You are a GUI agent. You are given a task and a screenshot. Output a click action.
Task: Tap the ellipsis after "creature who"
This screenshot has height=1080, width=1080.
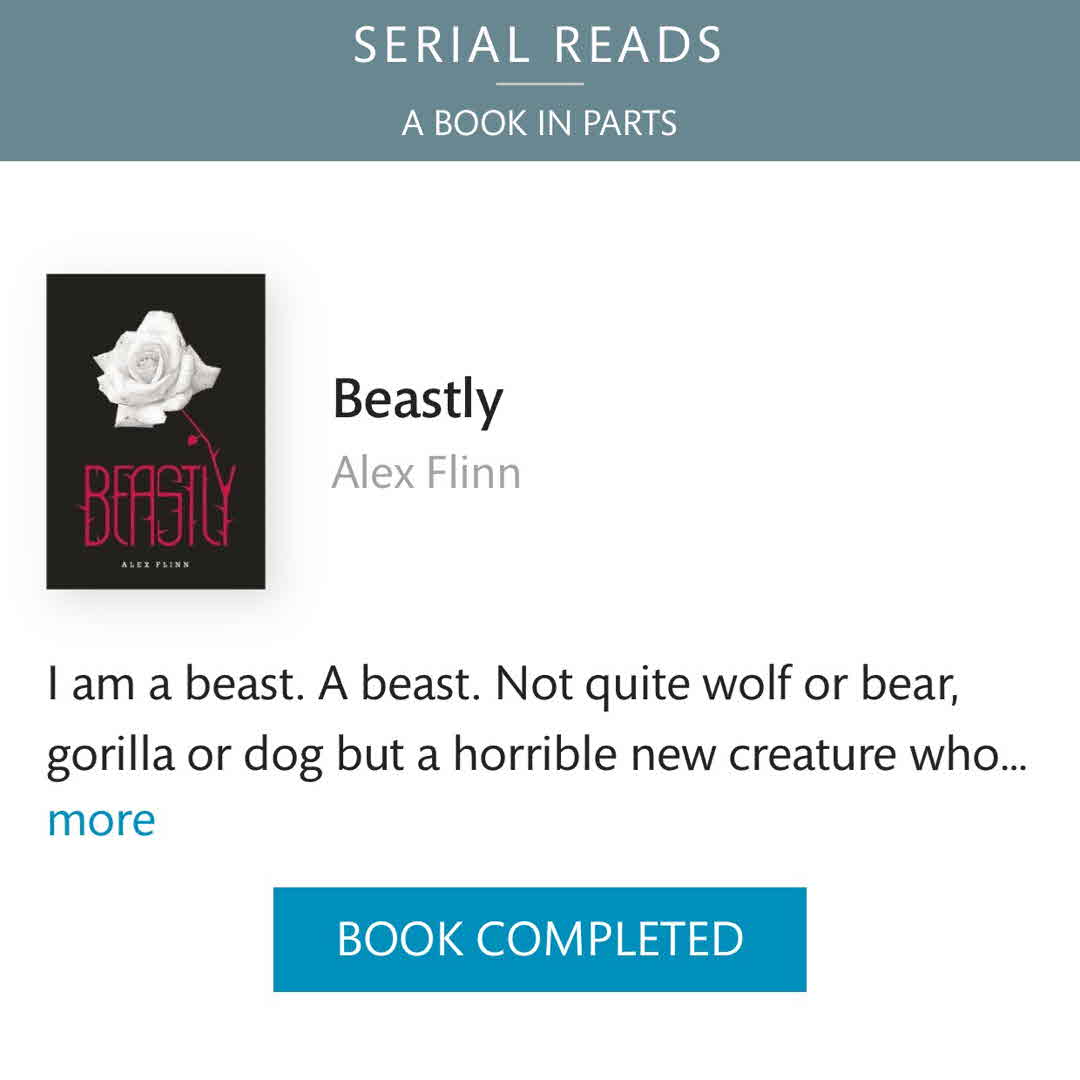point(1018,762)
